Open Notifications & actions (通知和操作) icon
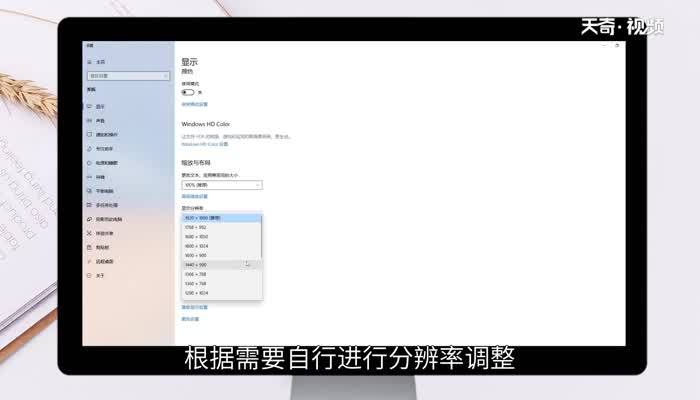This screenshot has width=700, height=400. (89, 134)
